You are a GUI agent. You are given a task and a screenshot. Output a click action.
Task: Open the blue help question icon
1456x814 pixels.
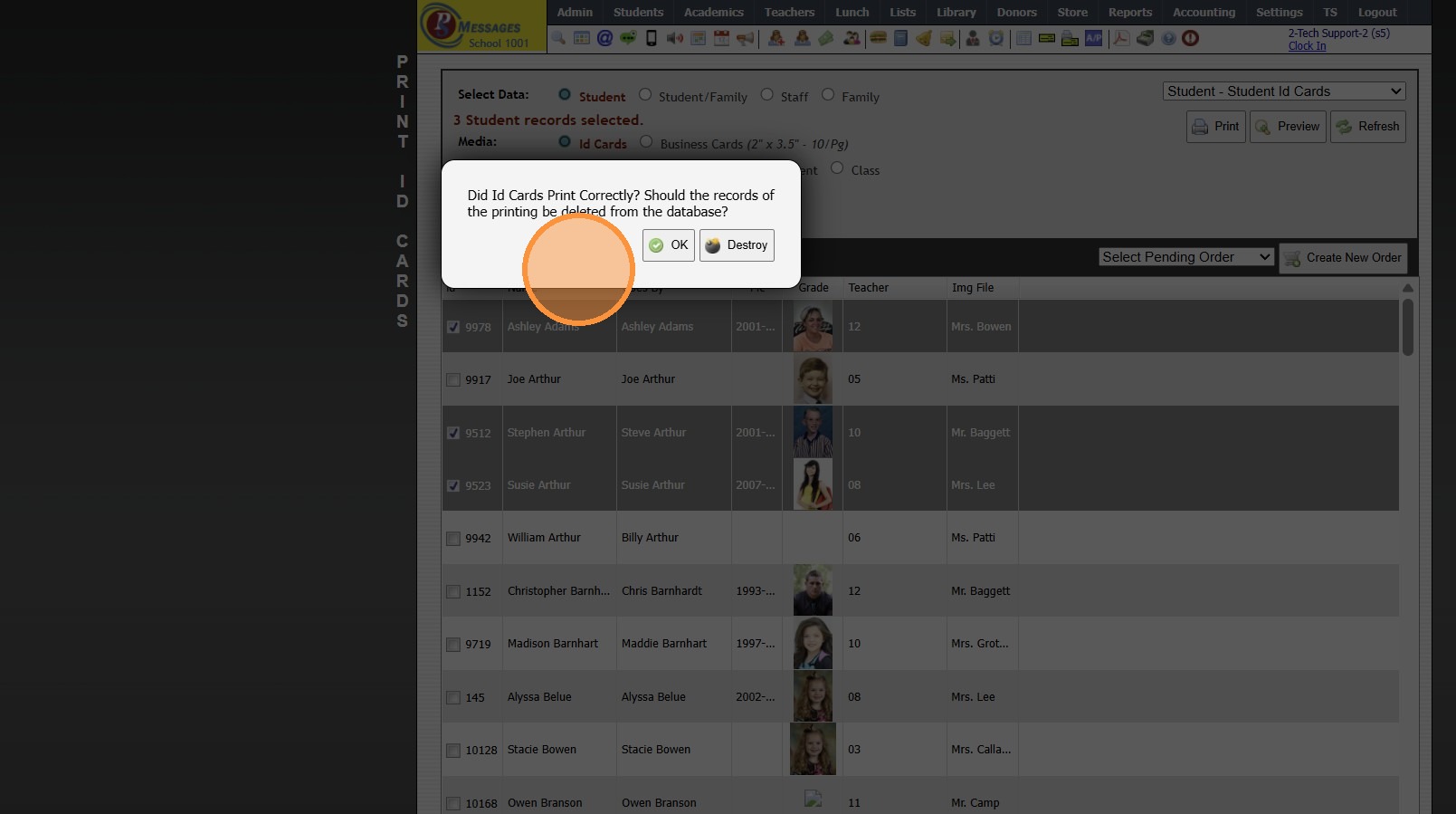(x=1168, y=38)
